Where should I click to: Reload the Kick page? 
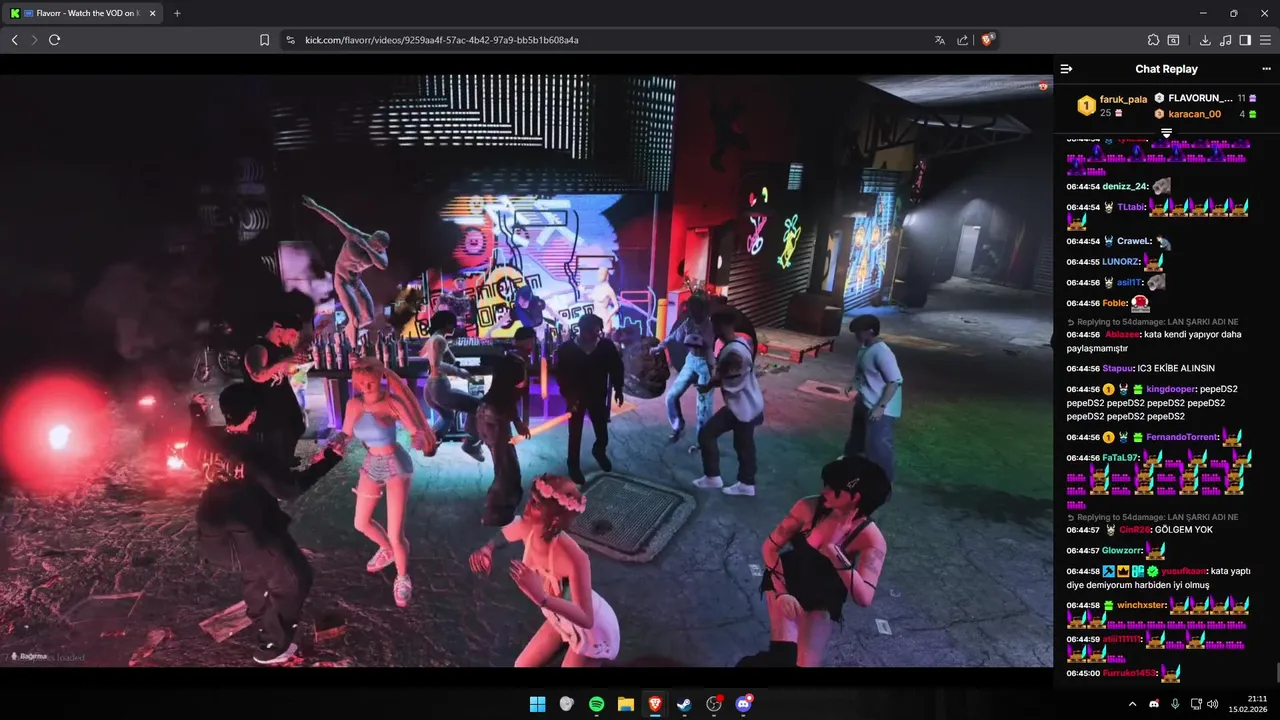pos(54,40)
